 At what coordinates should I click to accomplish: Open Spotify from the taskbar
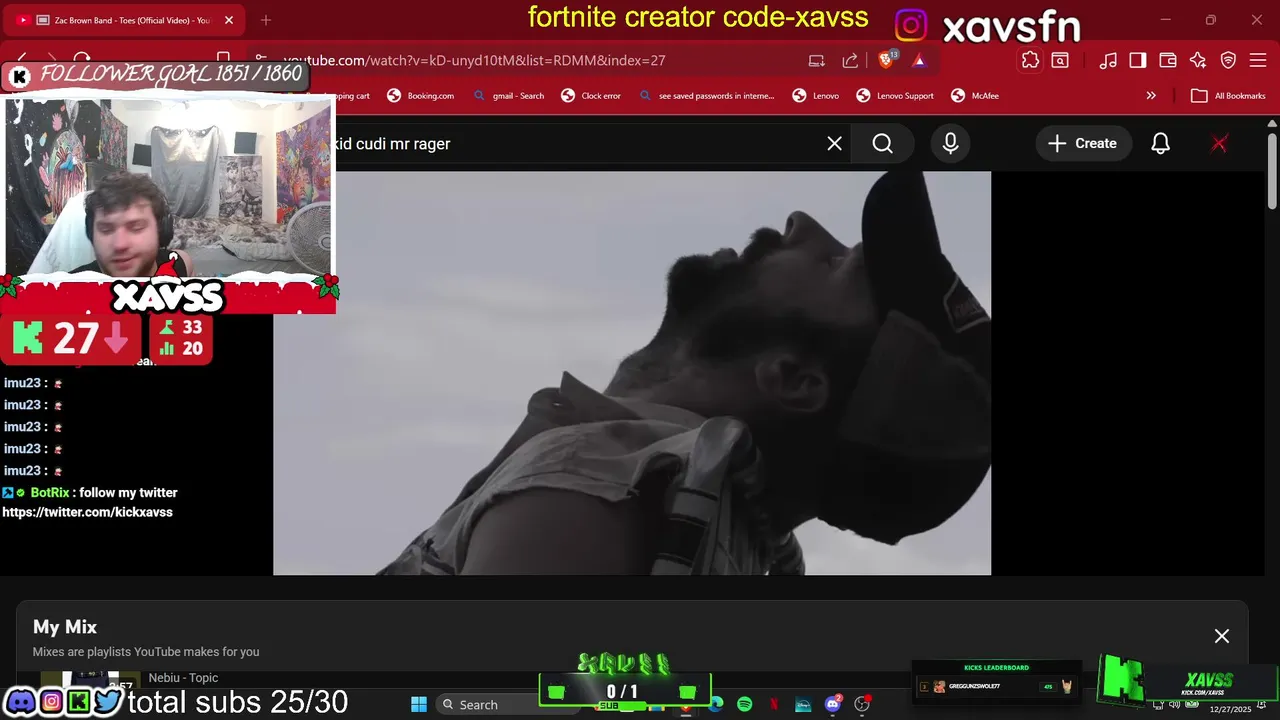coord(745,704)
